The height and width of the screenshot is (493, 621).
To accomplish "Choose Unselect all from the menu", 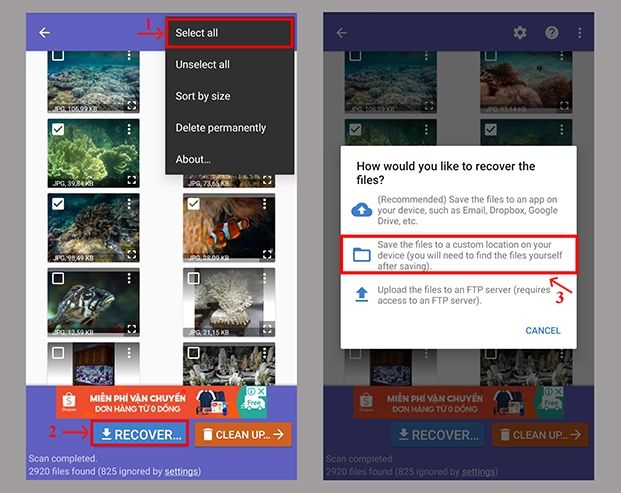I will 230,64.
